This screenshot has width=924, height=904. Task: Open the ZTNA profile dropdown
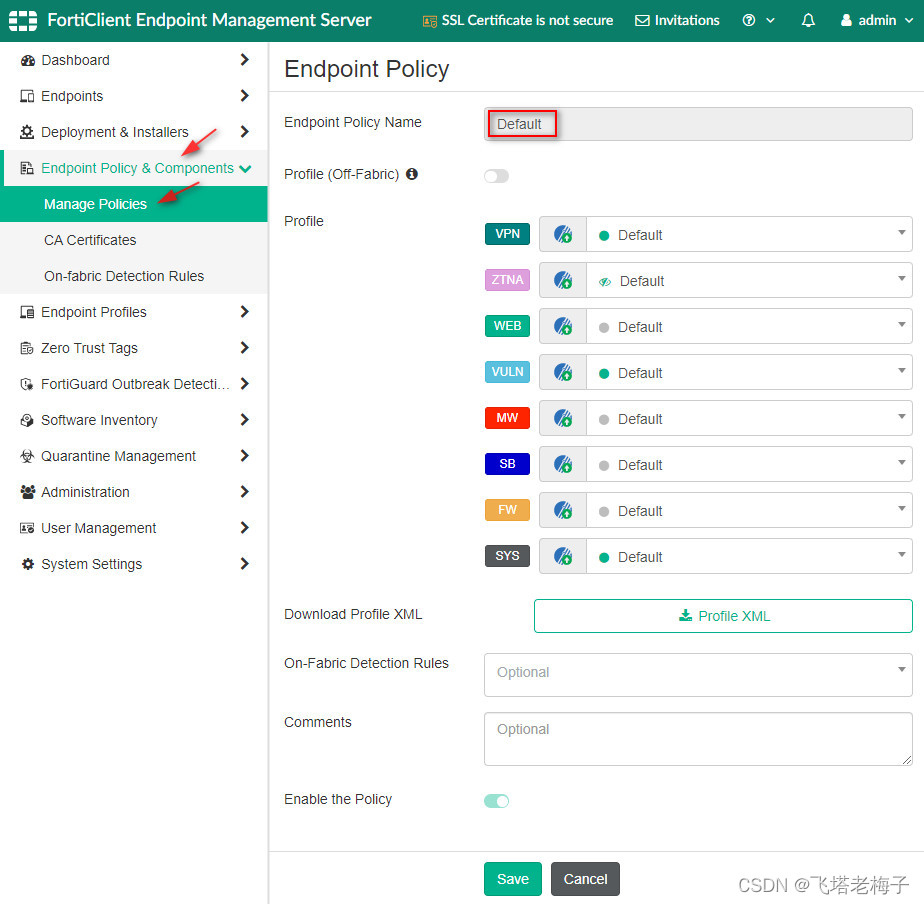tap(749, 281)
